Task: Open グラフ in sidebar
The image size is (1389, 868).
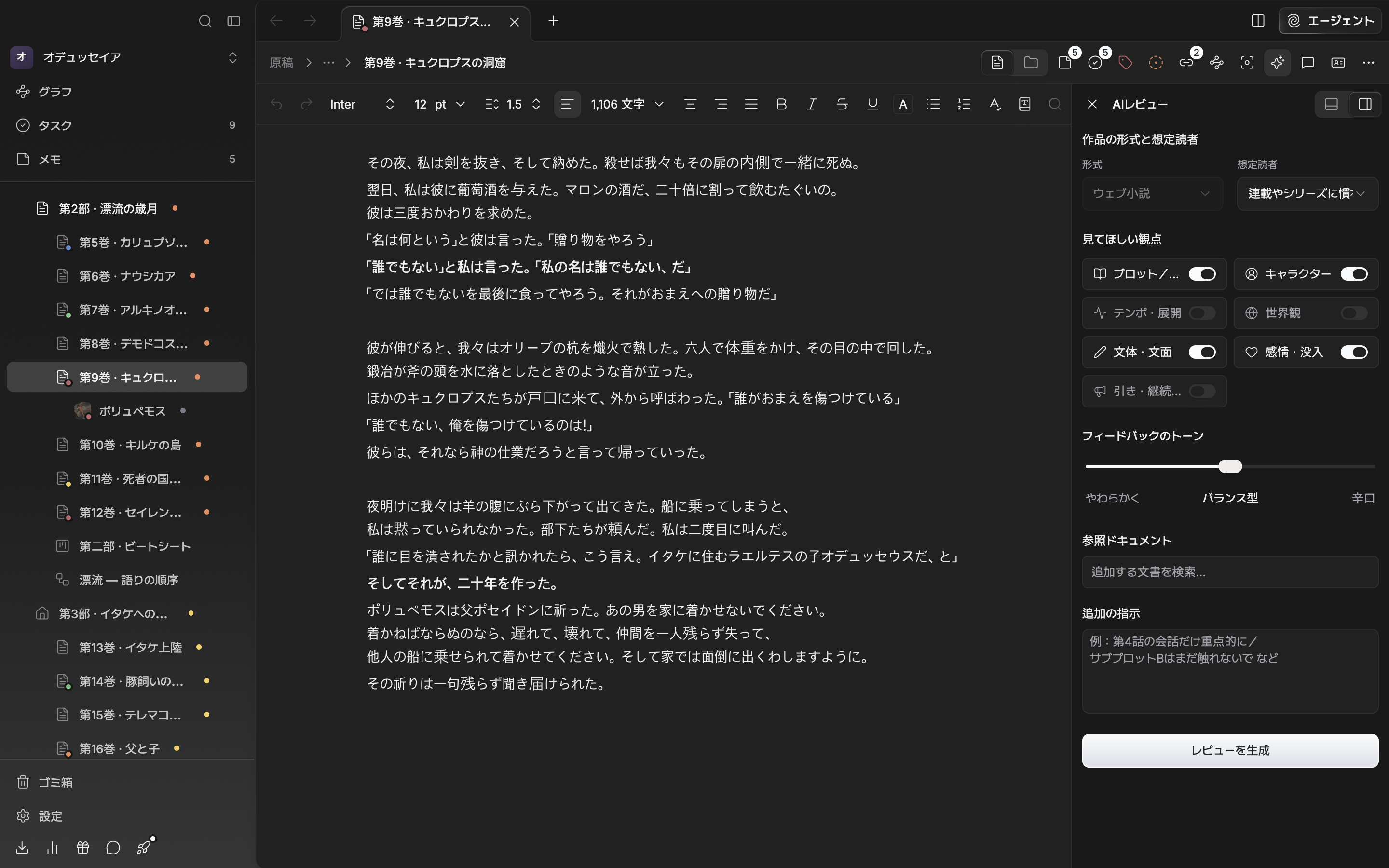Action: click(x=127, y=92)
